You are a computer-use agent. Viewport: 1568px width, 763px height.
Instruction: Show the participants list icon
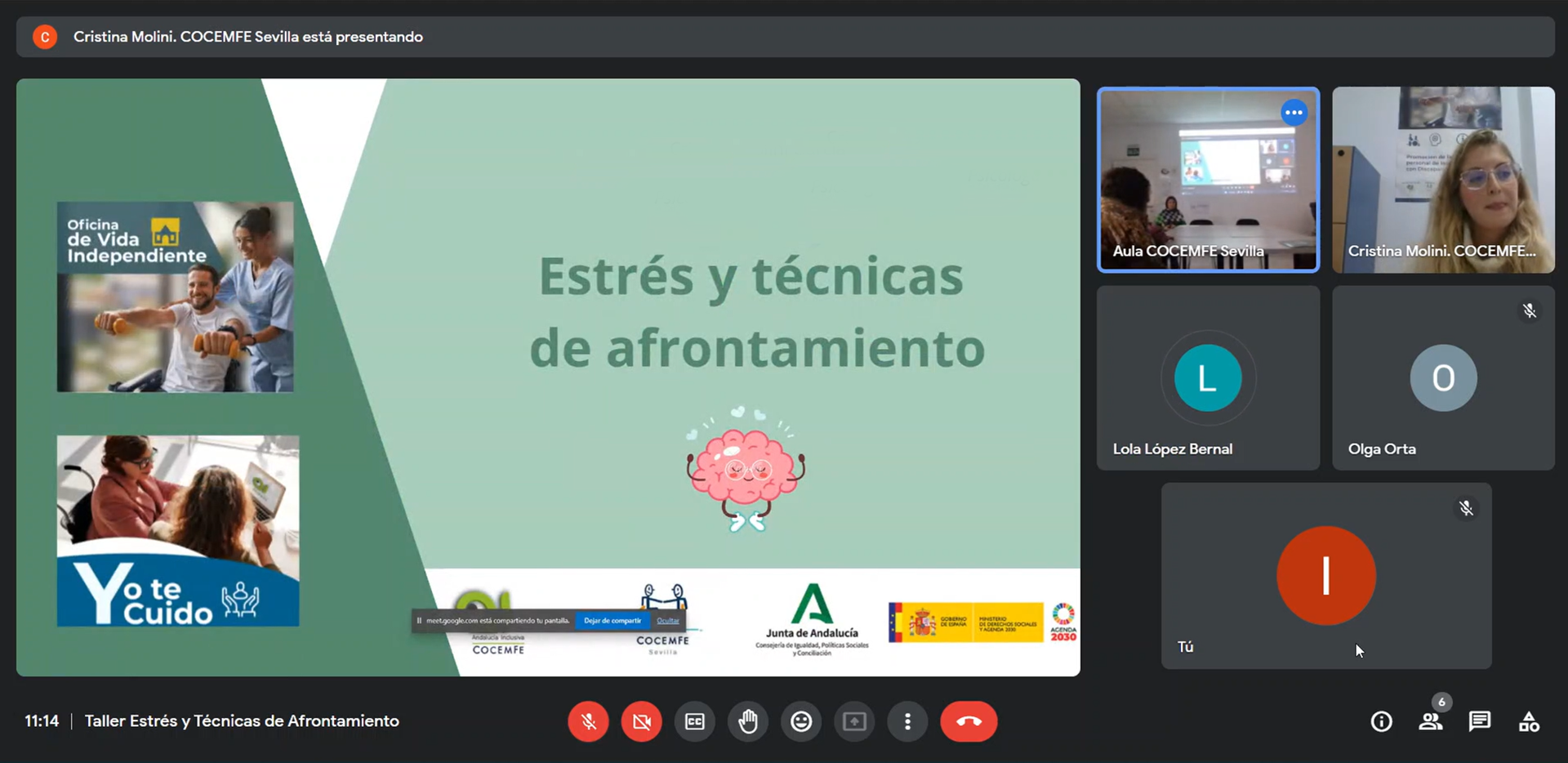click(1431, 721)
